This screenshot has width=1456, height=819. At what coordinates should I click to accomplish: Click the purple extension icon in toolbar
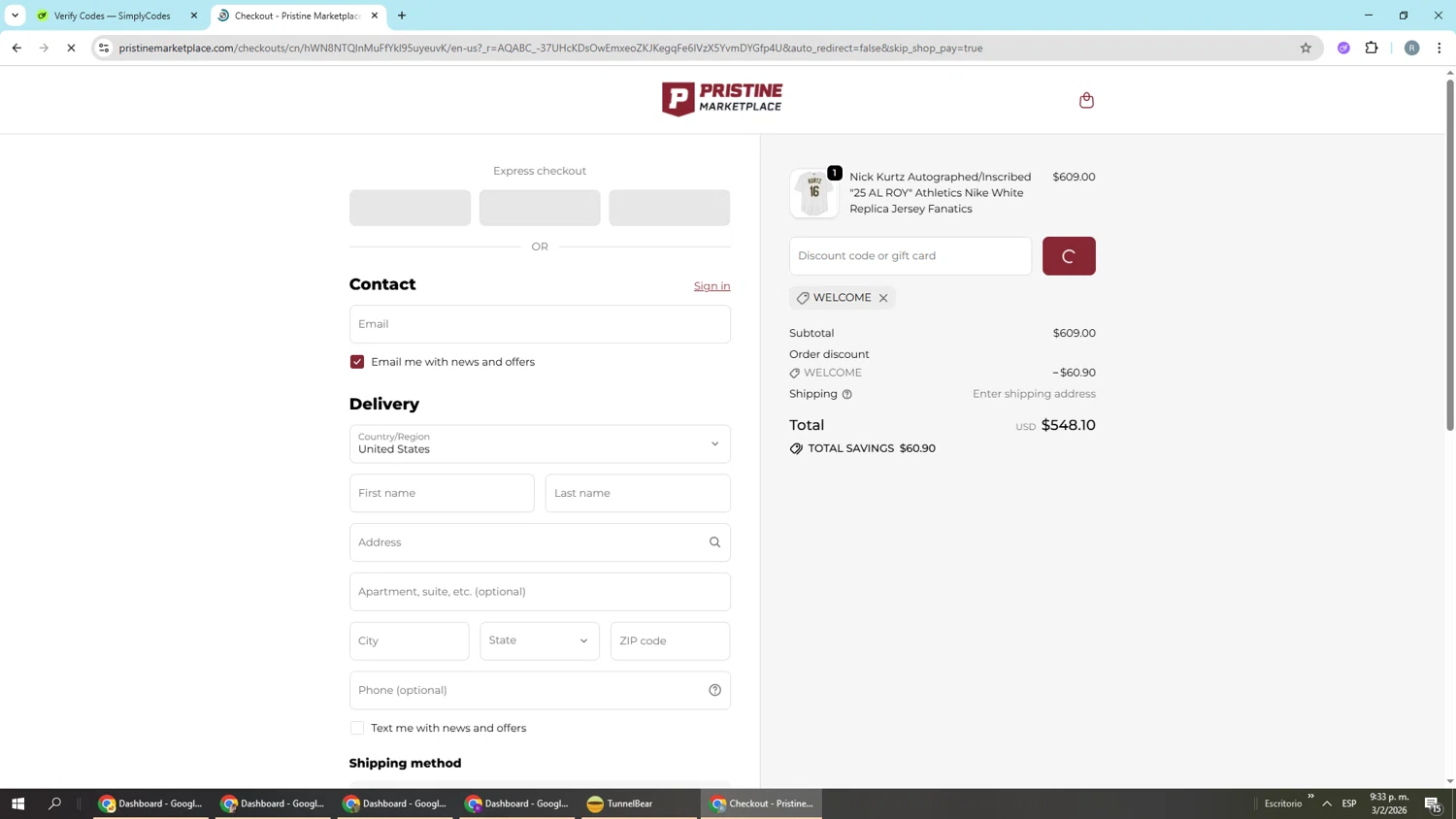[x=1343, y=48]
